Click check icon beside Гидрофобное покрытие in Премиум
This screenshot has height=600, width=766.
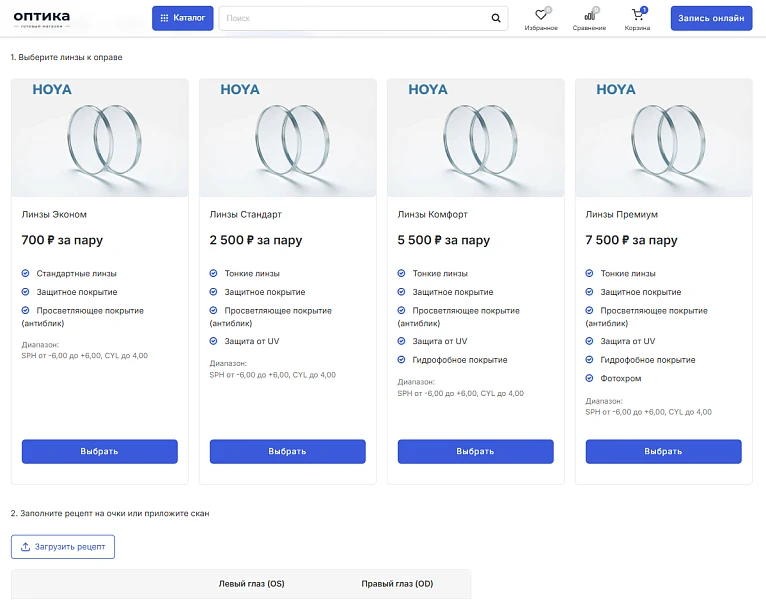[590, 360]
